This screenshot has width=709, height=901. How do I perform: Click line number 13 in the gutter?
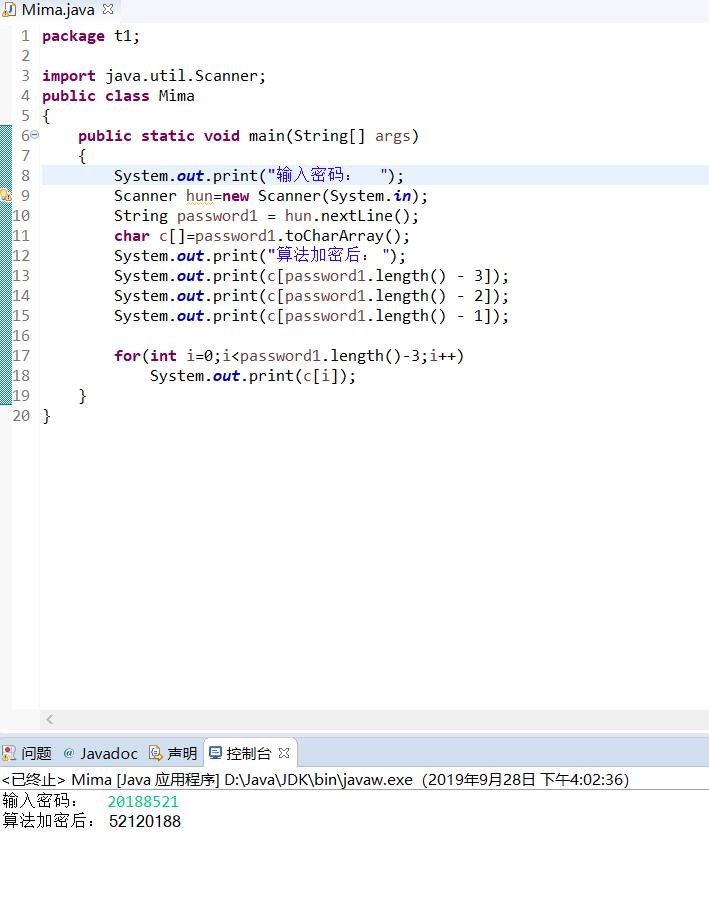coord(21,276)
